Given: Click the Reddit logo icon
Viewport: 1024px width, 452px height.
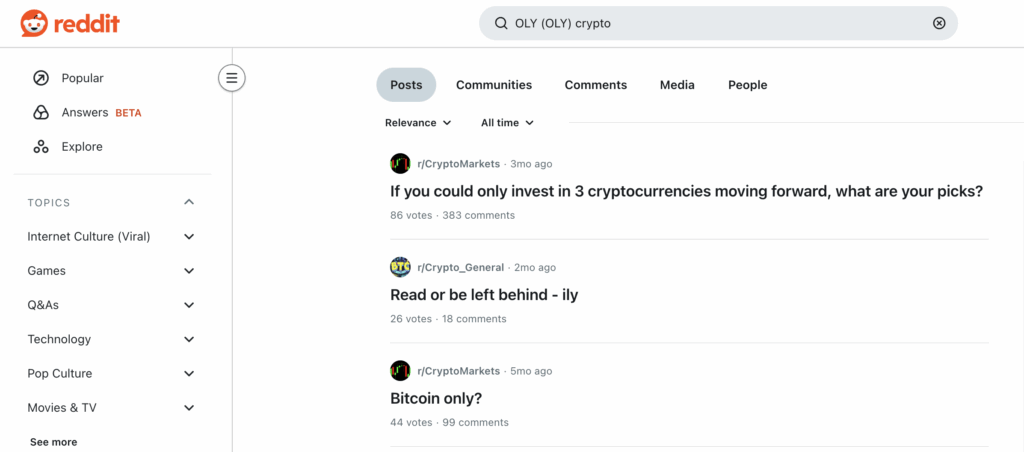Looking at the screenshot, I should [34, 23].
